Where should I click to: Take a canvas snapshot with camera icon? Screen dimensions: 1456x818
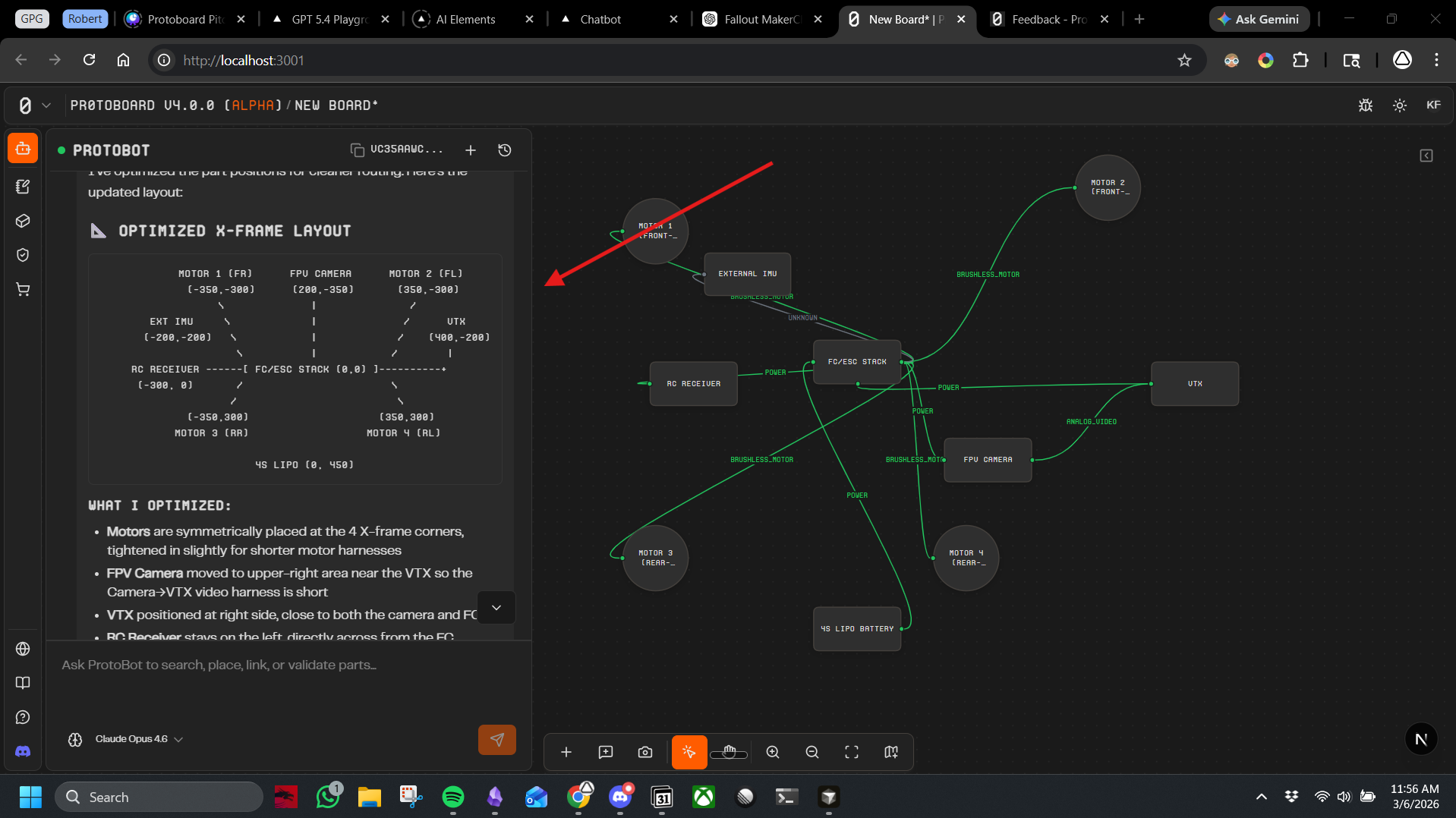pos(645,752)
